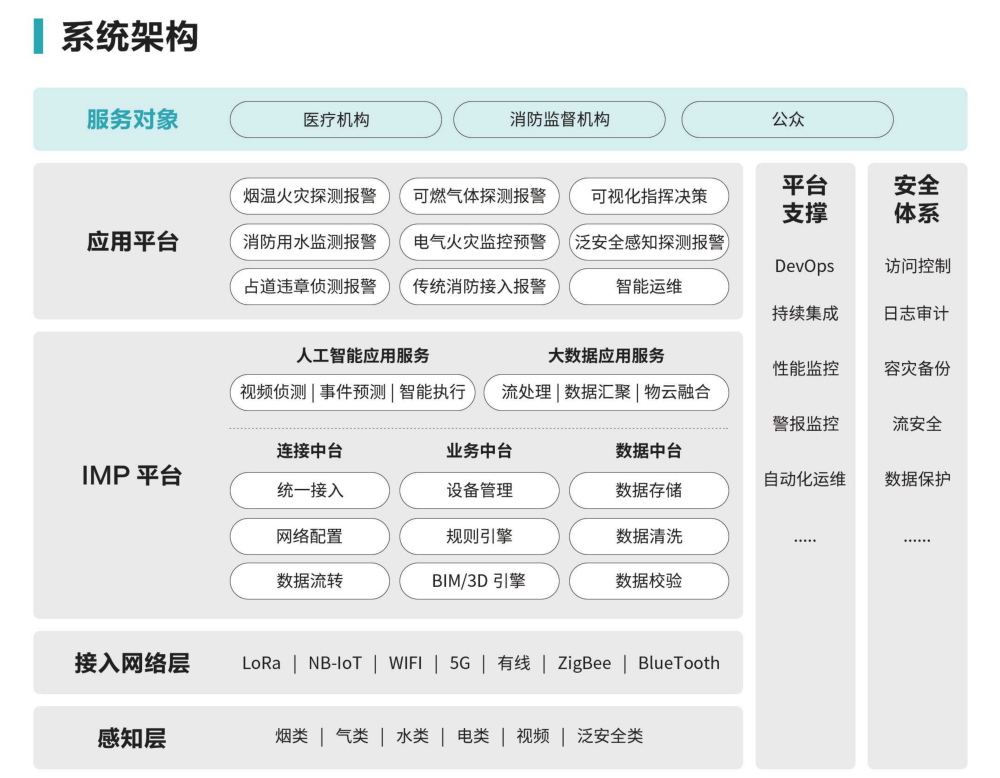Click the 统一接入 item under 连接中台
This screenshot has height=778, width=1000.
[x=309, y=490]
